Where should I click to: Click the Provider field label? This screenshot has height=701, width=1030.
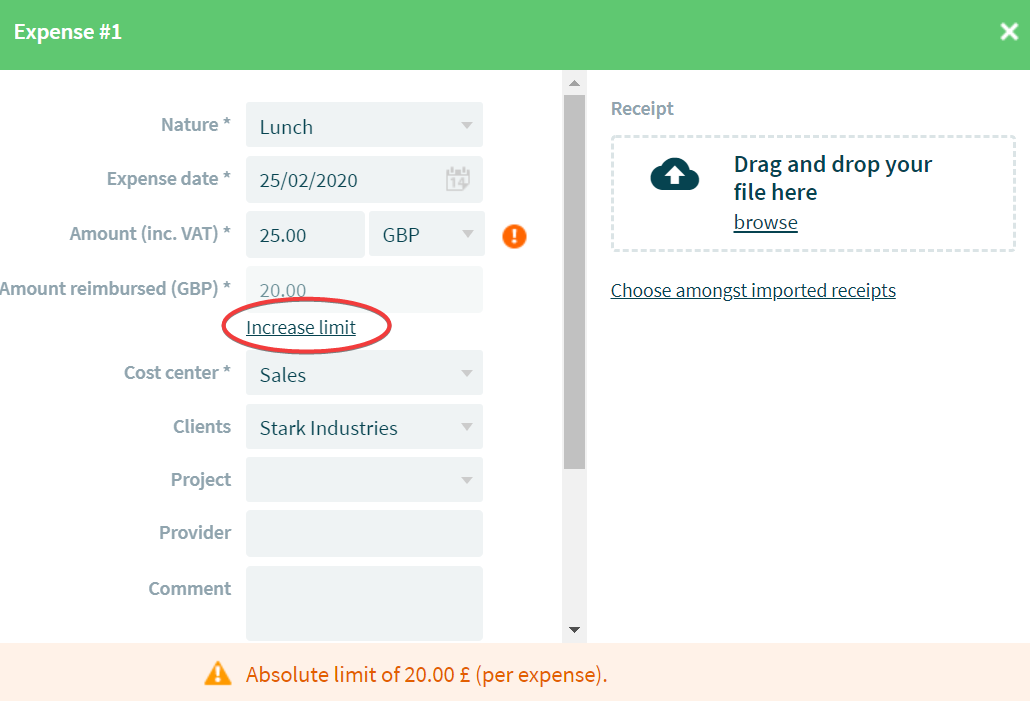click(x=195, y=532)
